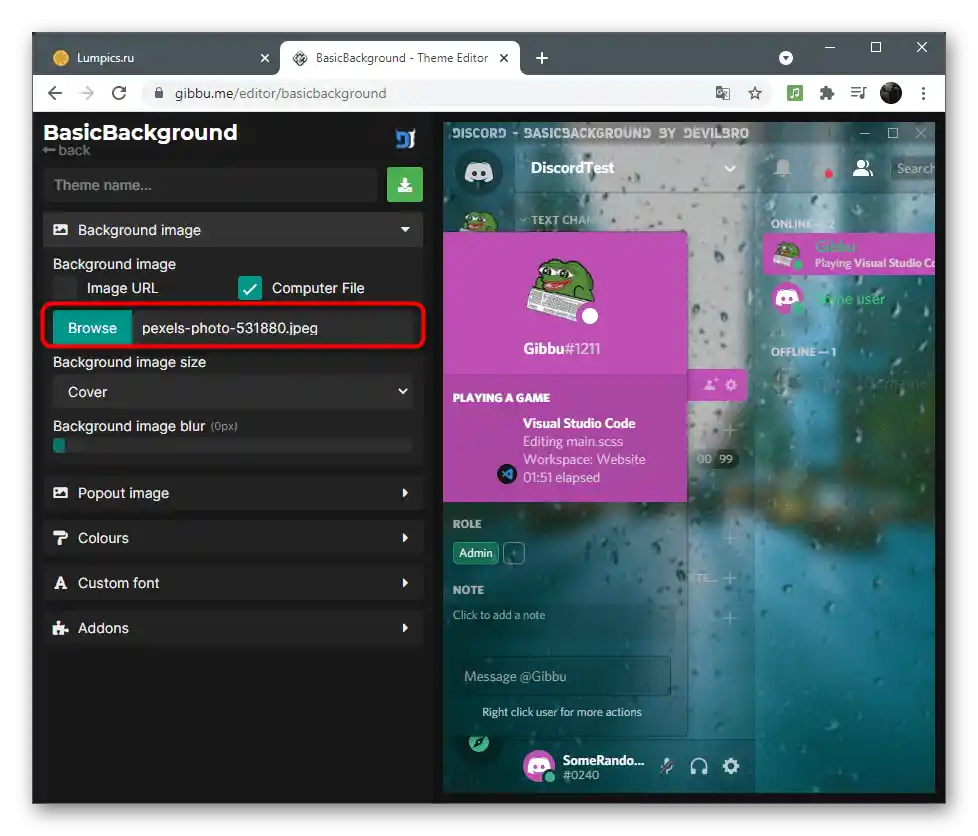The image size is (978, 836).
Task: Click the headphones deafen icon in preview
Action: [699, 766]
